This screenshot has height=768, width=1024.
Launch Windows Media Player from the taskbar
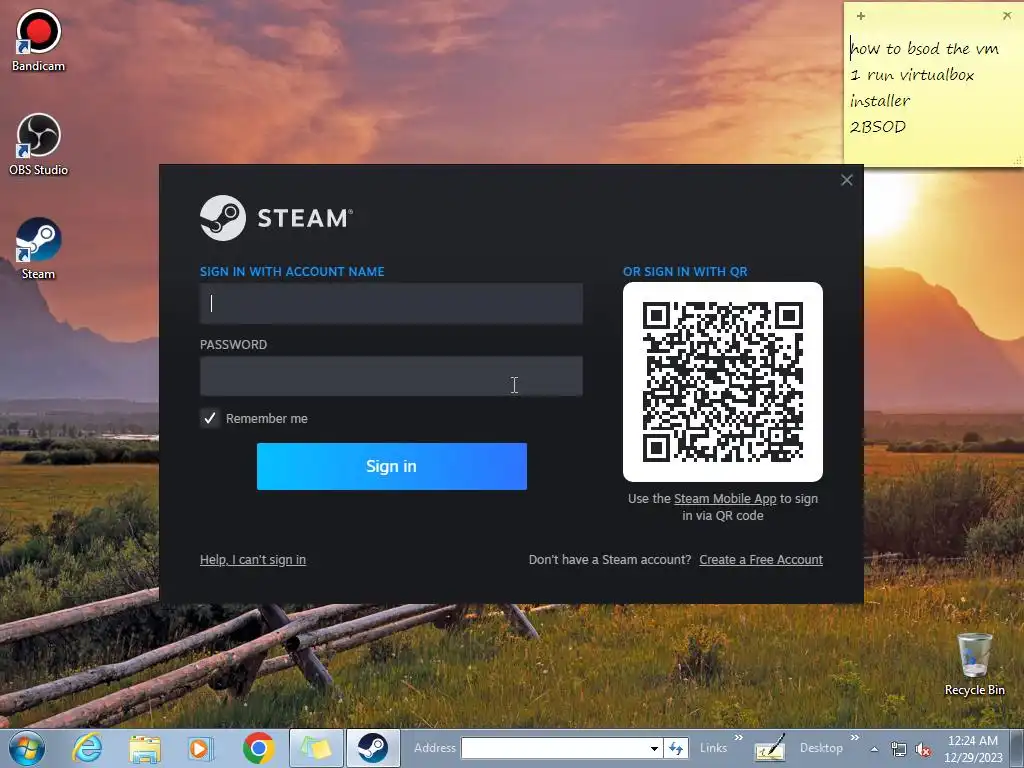[201, 748]
